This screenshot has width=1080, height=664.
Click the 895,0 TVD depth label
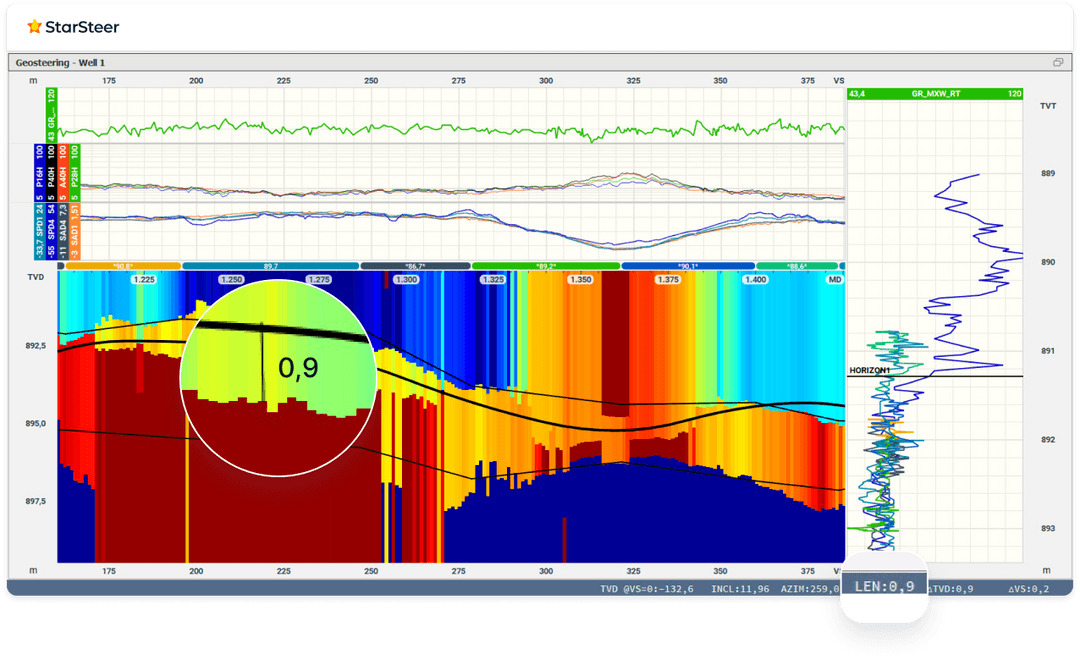[36, 424]
